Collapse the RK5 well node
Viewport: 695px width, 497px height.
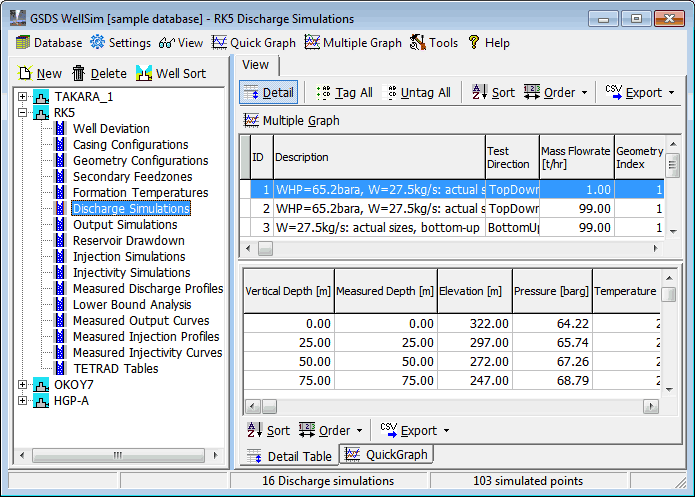click(x=22, y=113)
